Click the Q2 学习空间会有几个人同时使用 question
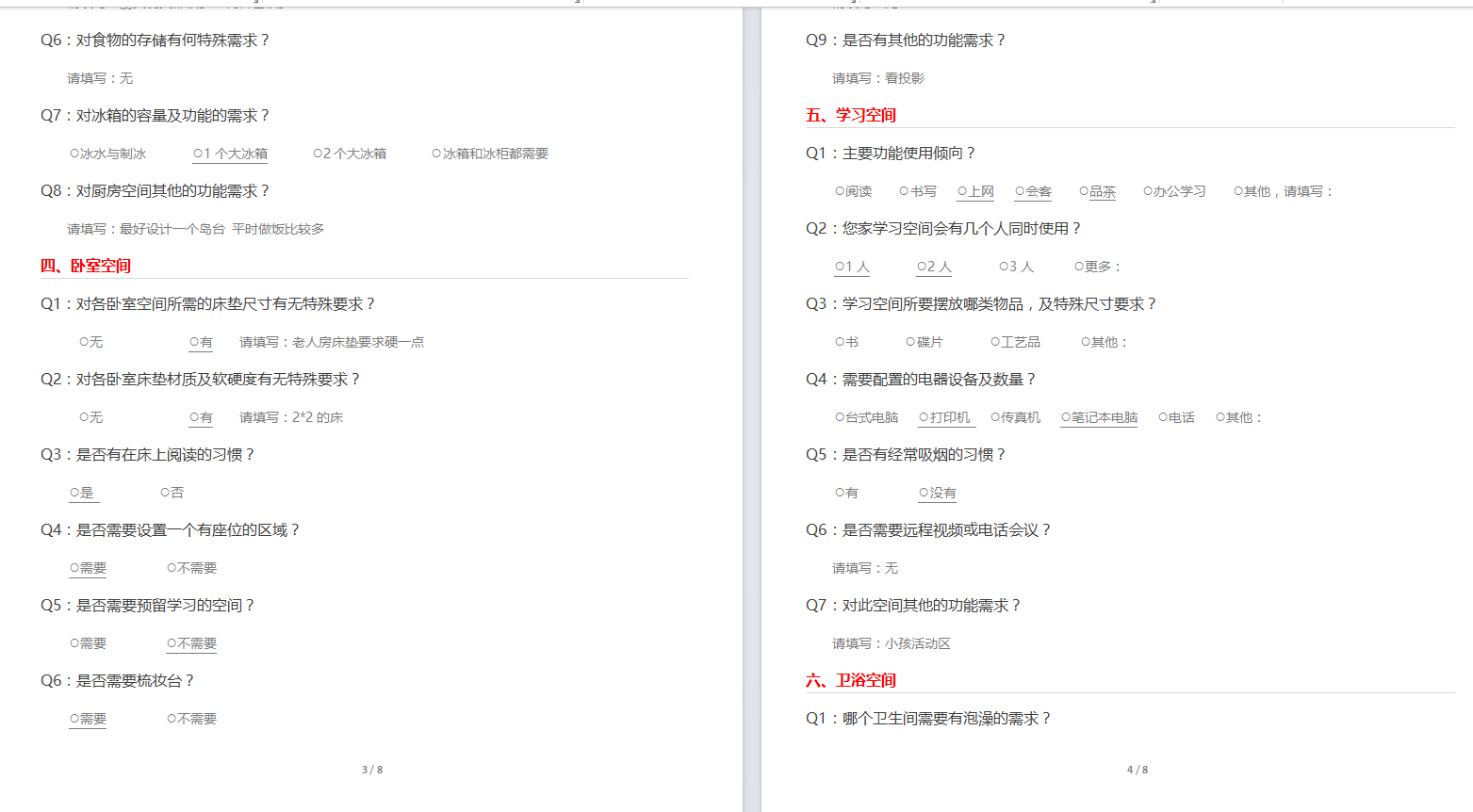The height and width of the screenshot is (812, 1473). click(943, 229)
